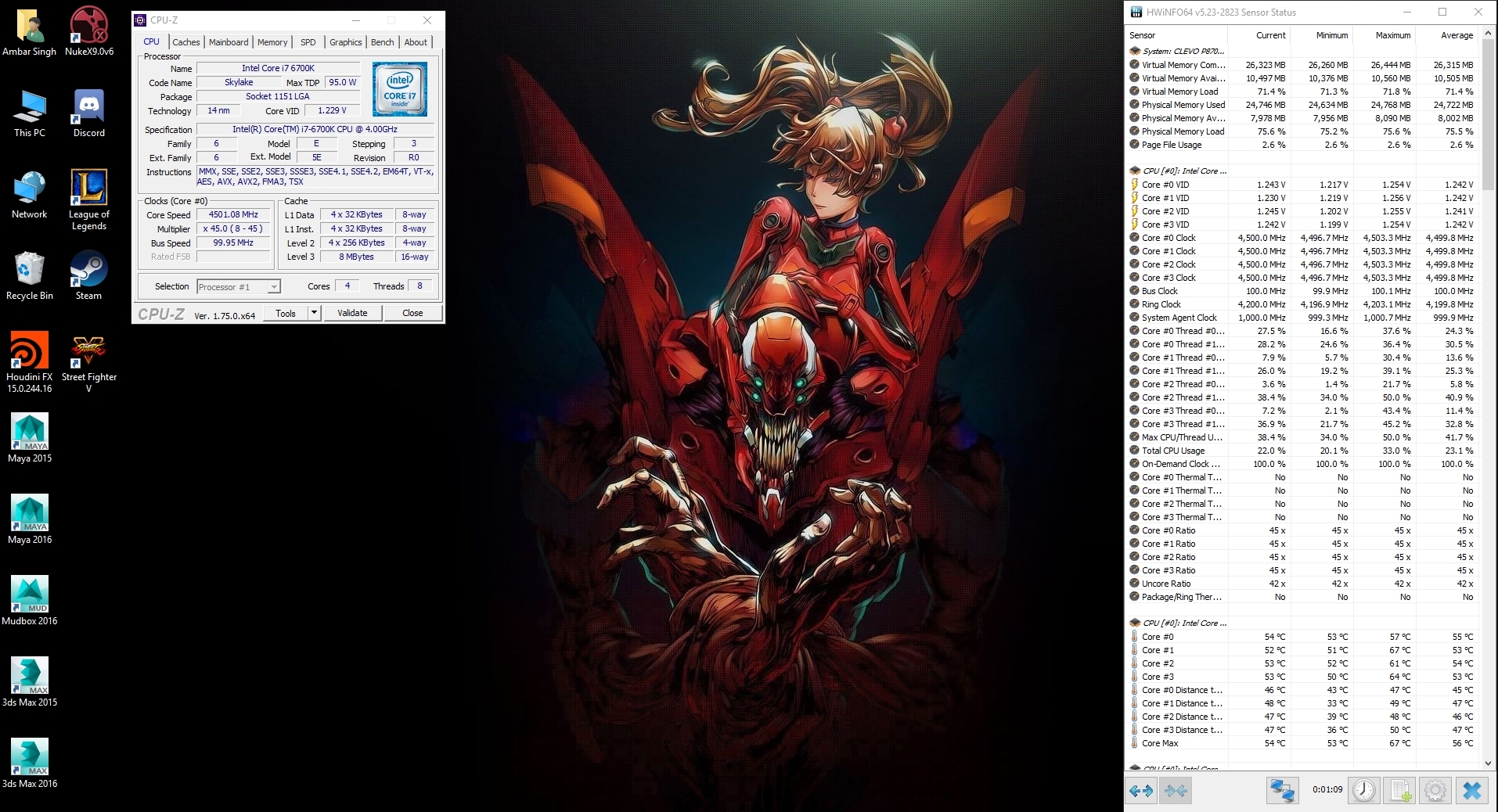This screenshot has width=1498, height=812.
Task: Open the About tab in CPU-Z
Action: pos(416,42)
